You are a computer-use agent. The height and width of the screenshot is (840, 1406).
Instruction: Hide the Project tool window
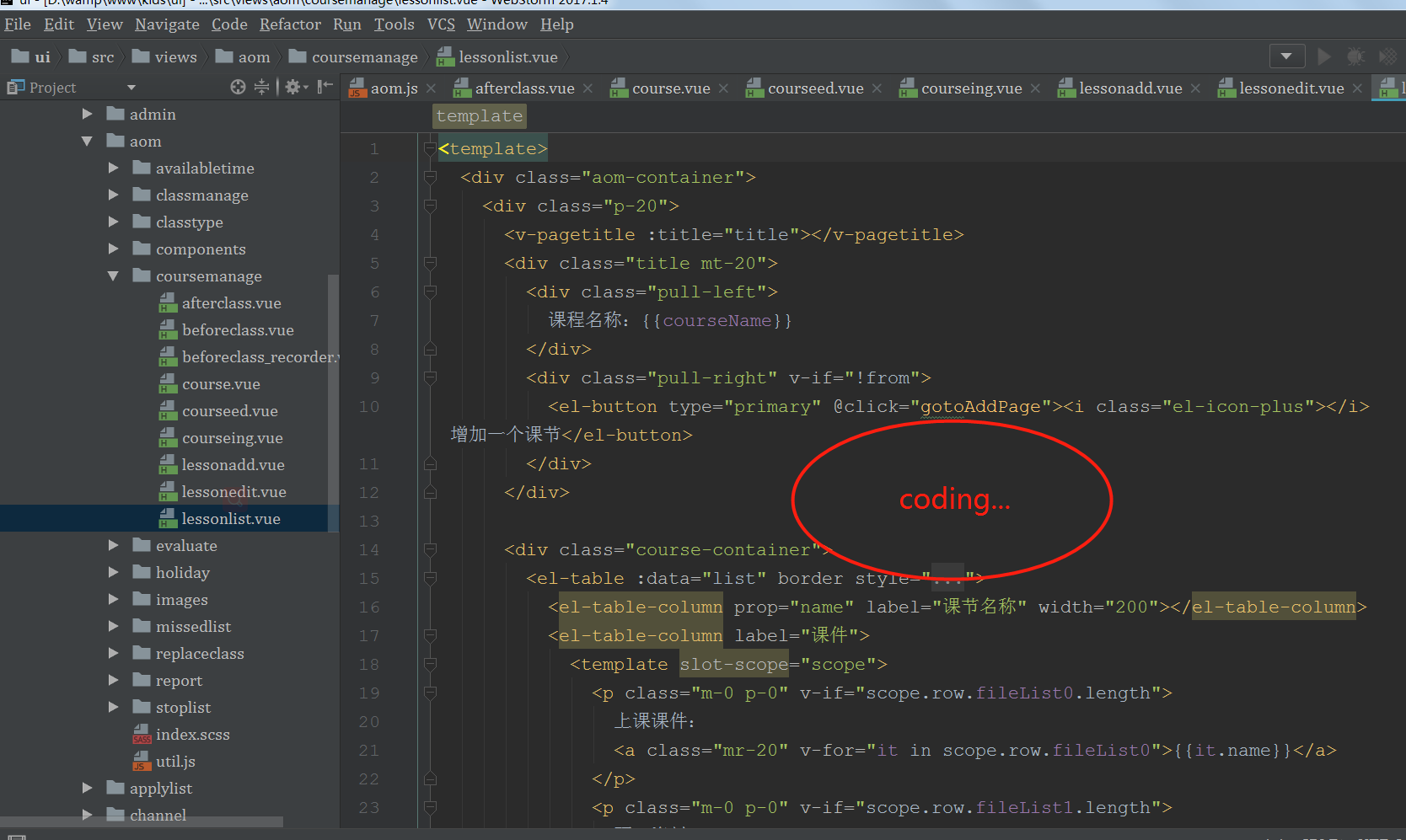325,87
